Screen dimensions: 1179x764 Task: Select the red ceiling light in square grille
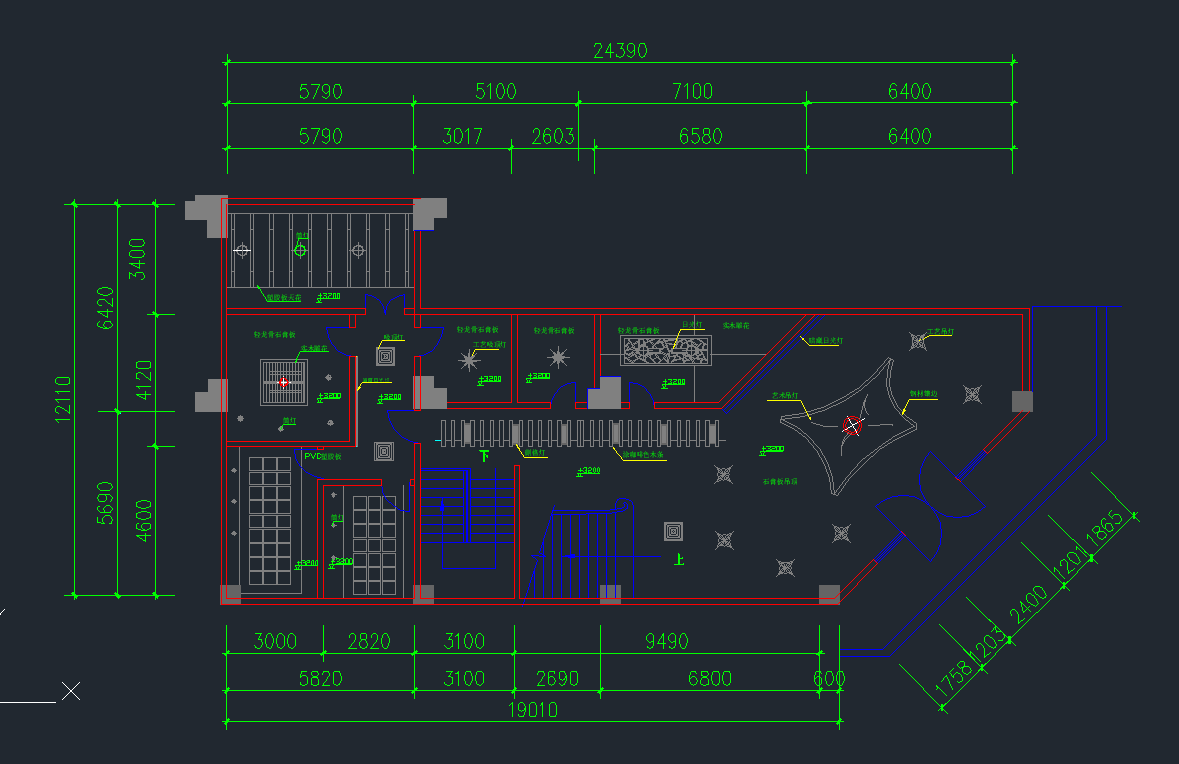pos(283,382)
